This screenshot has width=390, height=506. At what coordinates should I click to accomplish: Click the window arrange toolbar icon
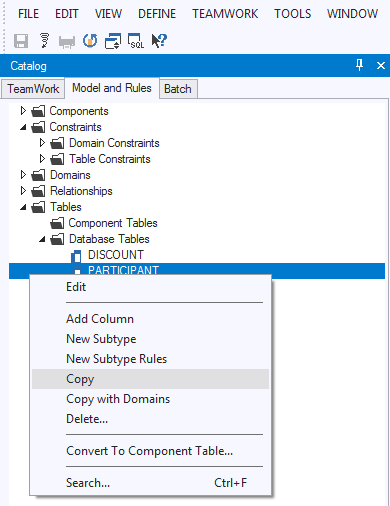pyautogui.click(x=113, y=41)
